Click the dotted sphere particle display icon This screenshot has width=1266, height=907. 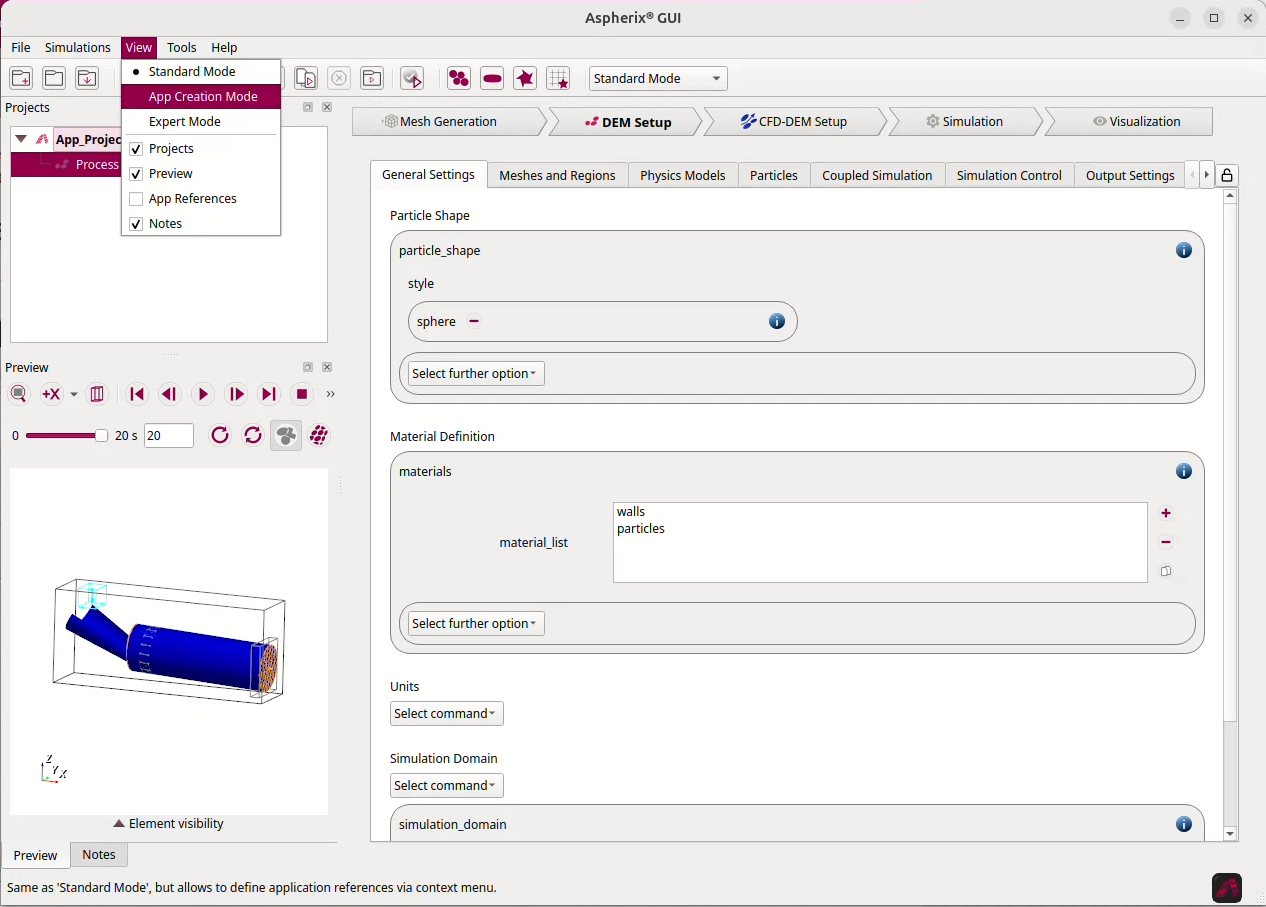coord(319,435)
